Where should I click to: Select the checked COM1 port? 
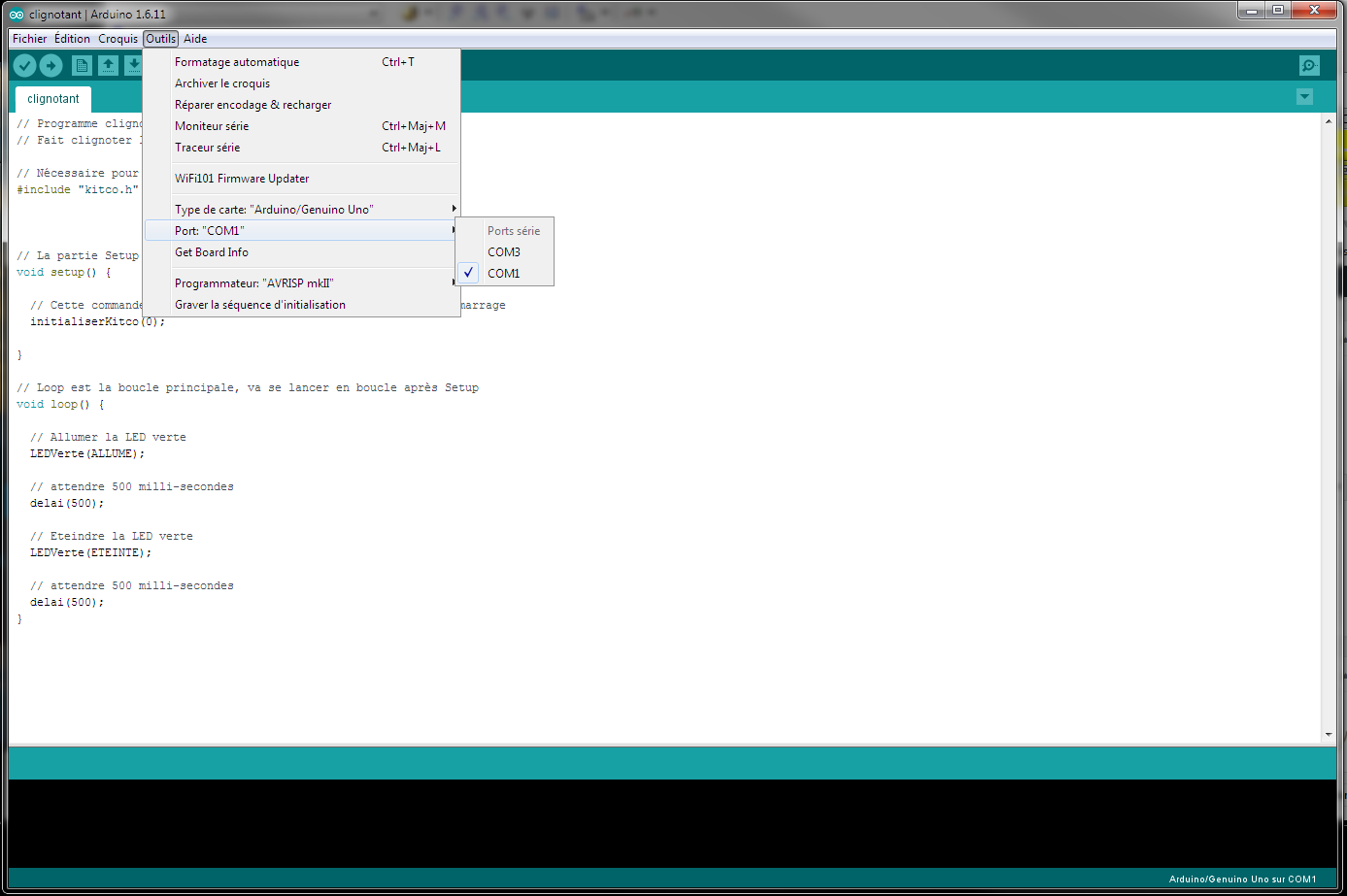pos(503,274)
